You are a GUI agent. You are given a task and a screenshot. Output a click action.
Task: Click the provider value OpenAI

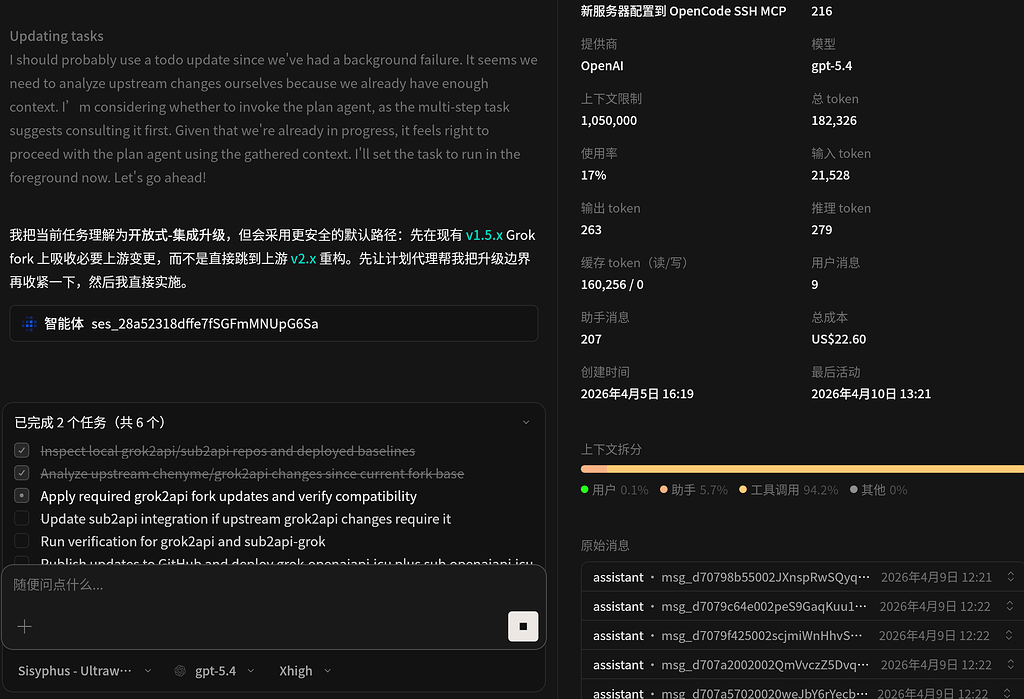point(602,65)
